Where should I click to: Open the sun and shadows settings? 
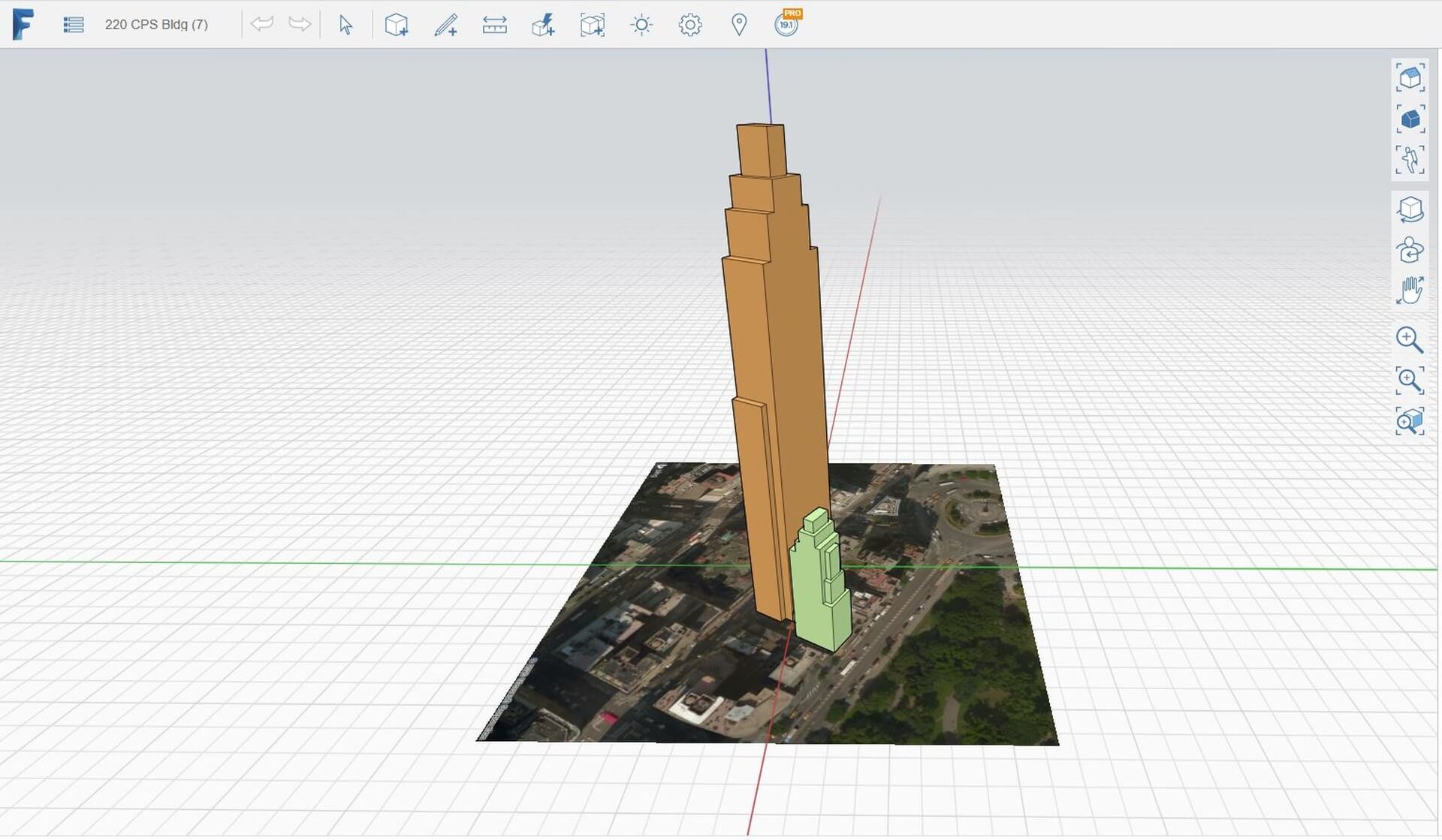pyautogui.click(x=641, y=25)
